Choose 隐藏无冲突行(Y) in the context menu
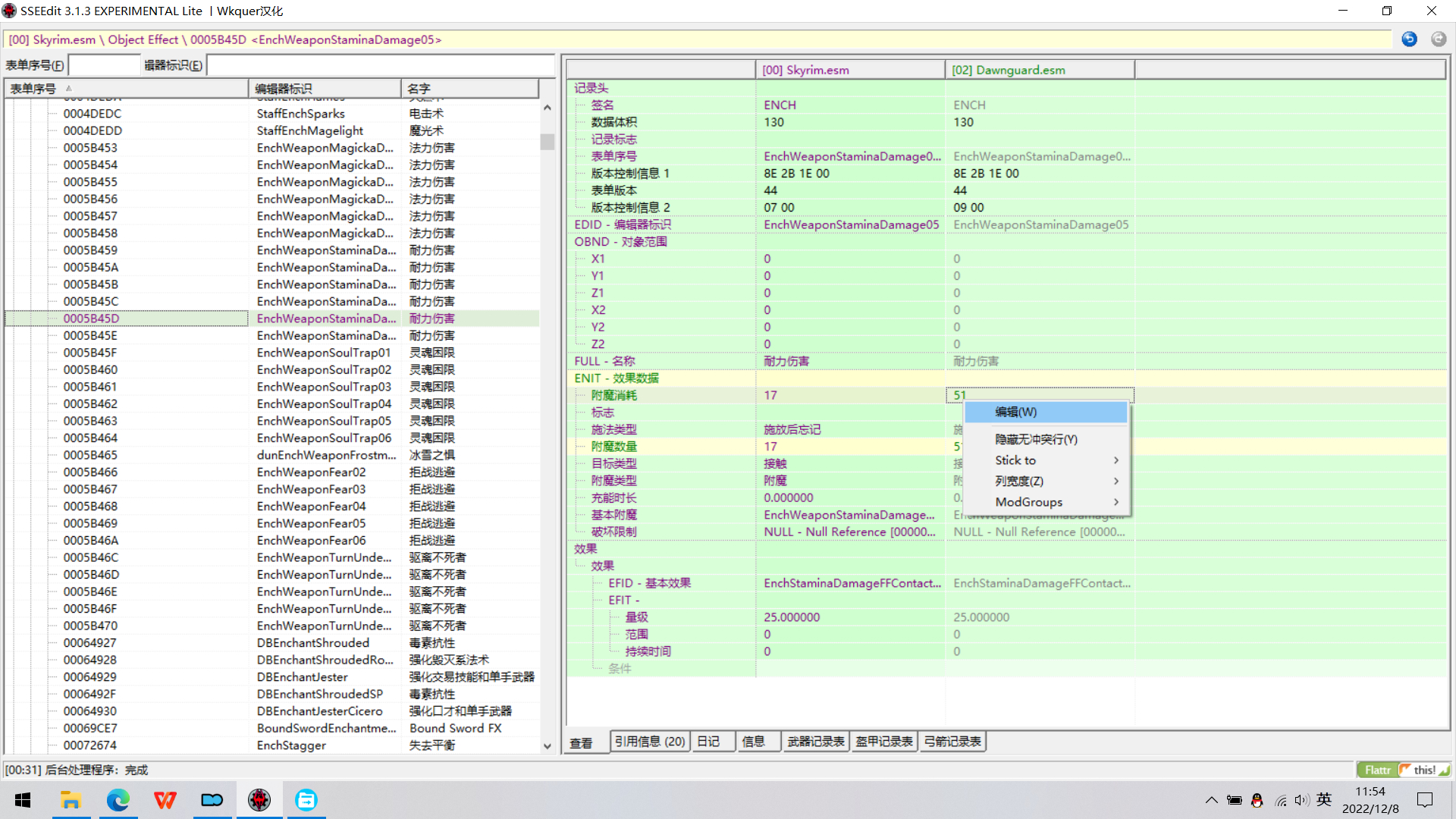 pyautogui.click(x=1046, y=439)
